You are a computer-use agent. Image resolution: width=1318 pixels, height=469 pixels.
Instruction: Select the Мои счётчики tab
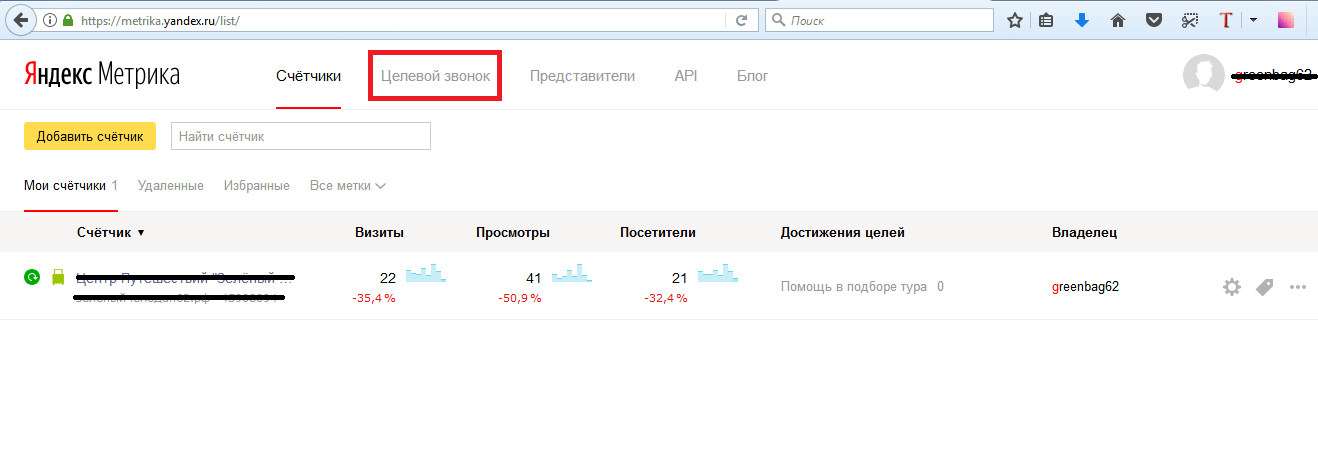pos(70,186)
